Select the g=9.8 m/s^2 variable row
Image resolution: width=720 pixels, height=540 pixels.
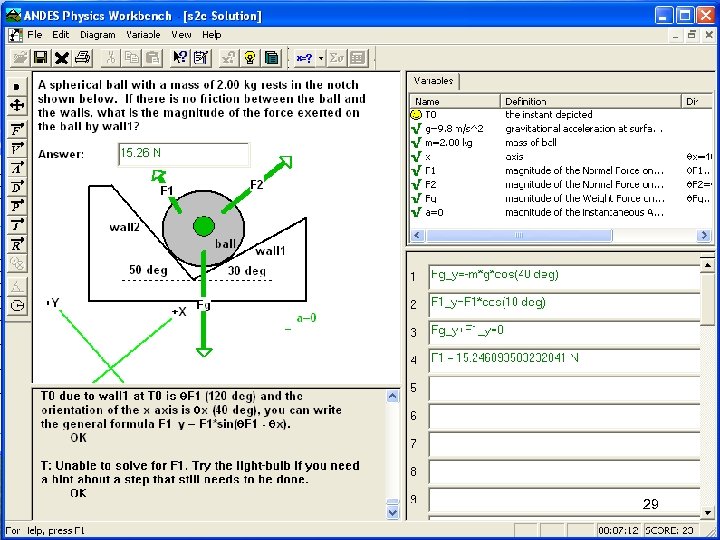tap(559, 129)
